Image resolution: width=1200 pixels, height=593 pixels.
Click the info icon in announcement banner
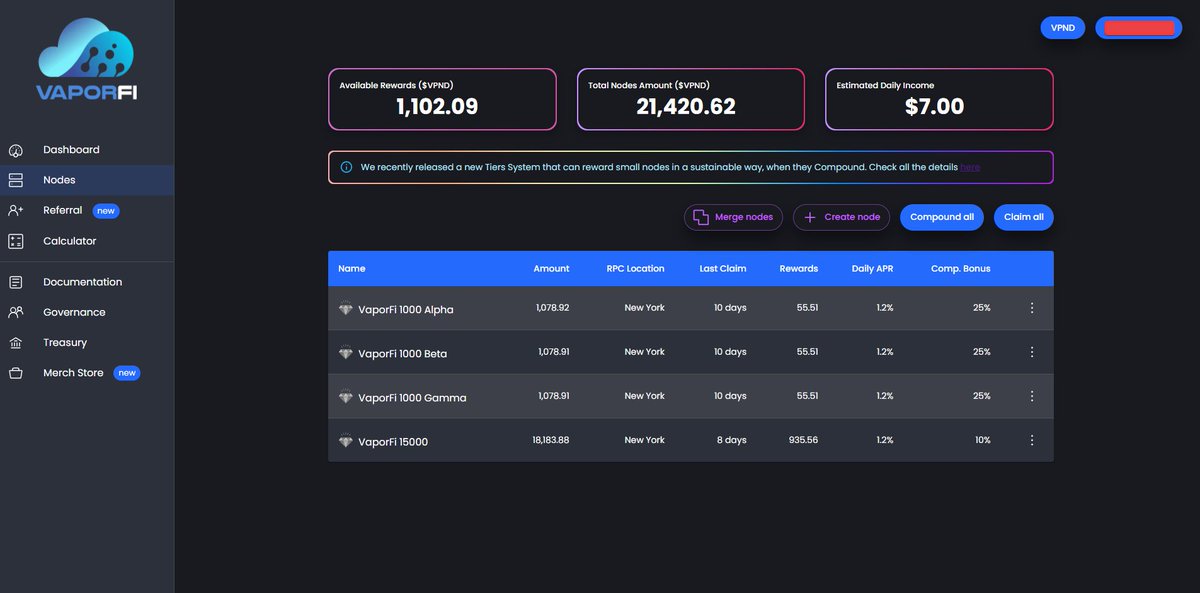(x=346, y=167)
